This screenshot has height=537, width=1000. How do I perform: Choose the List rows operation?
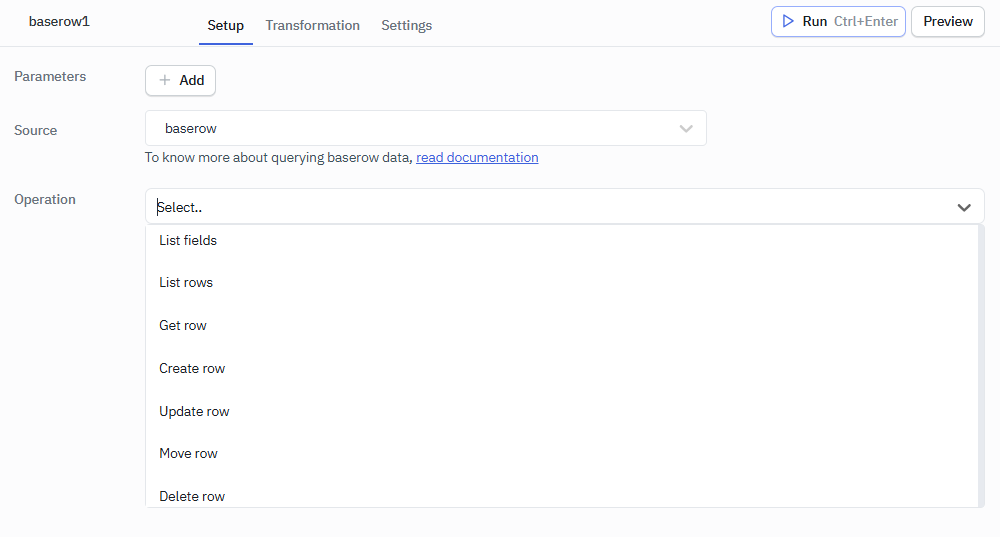pyautogui.click(x=186, y=283)
